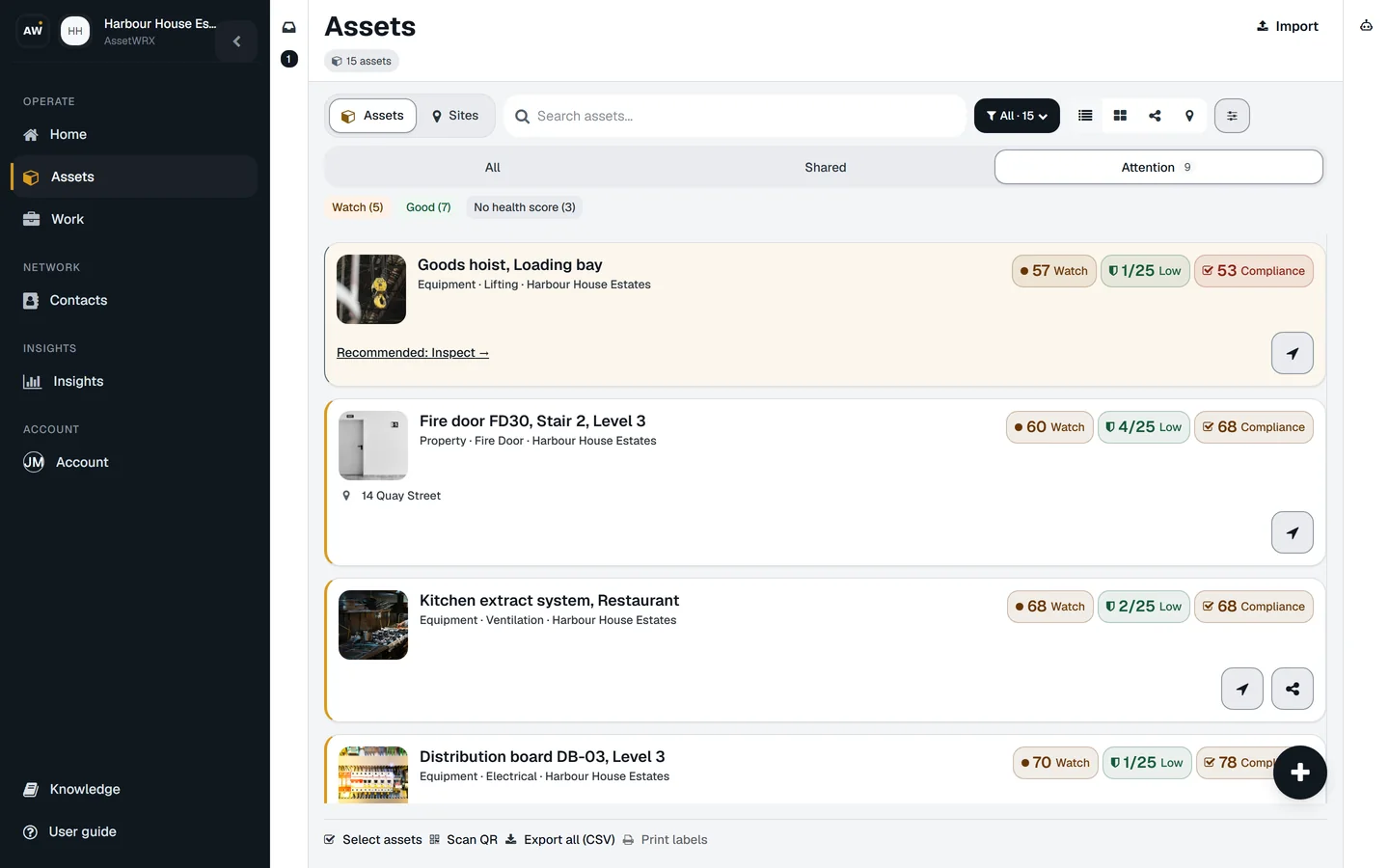This screenshot has height=868, width=1389.
Task: Click the 4/25 Low risk badge
Action: [x=1144, y=427]
